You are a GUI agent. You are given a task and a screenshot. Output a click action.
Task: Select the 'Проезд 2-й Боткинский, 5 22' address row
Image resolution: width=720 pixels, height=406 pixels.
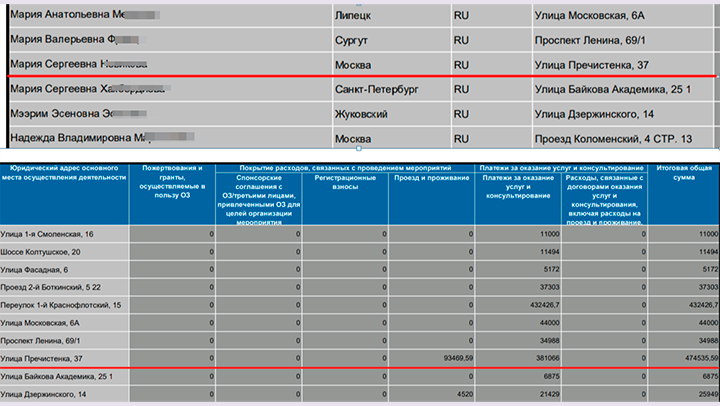tap(50, 288)
